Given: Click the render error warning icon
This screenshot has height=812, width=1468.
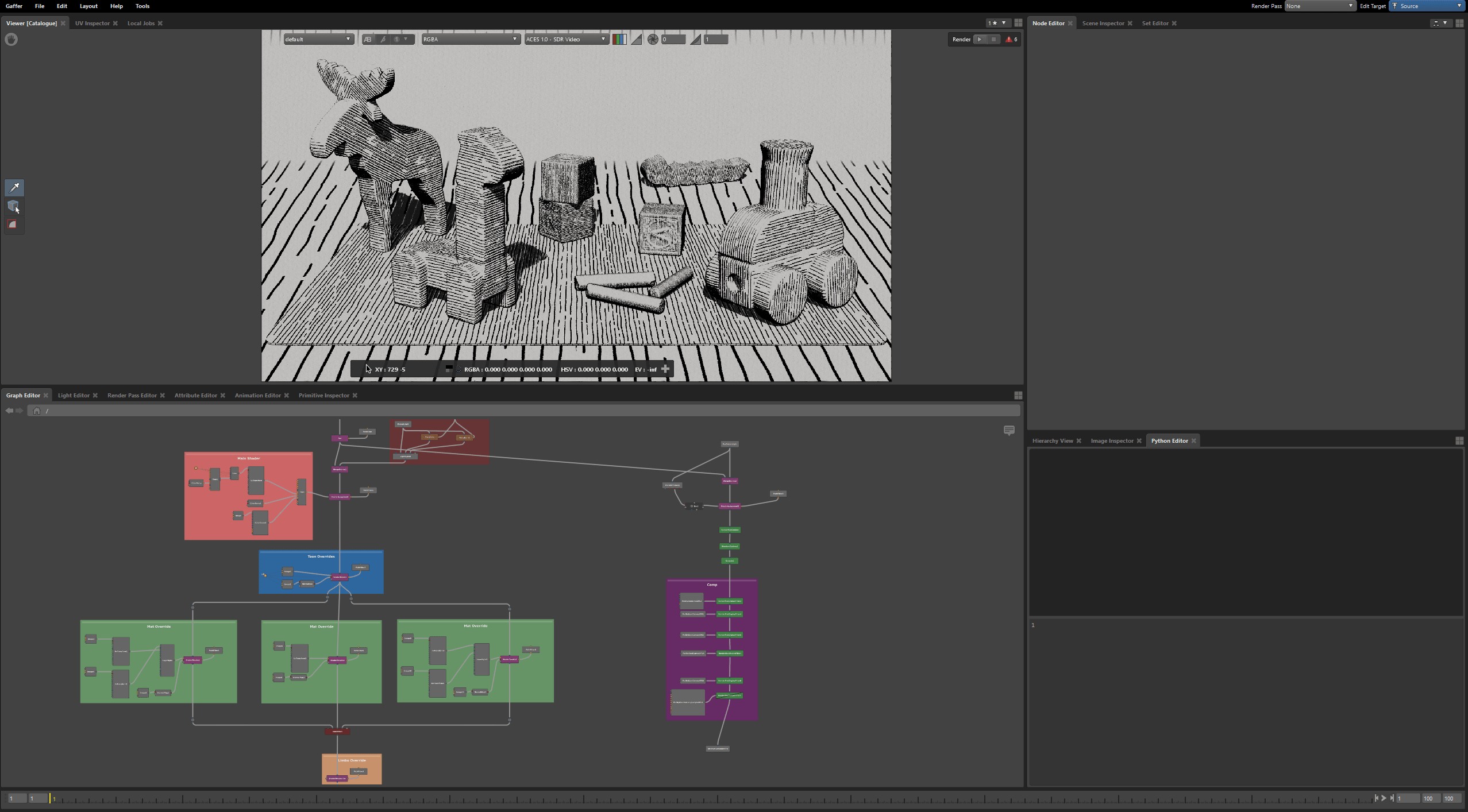Looking at the screenshot, I should pos(1008,39).
